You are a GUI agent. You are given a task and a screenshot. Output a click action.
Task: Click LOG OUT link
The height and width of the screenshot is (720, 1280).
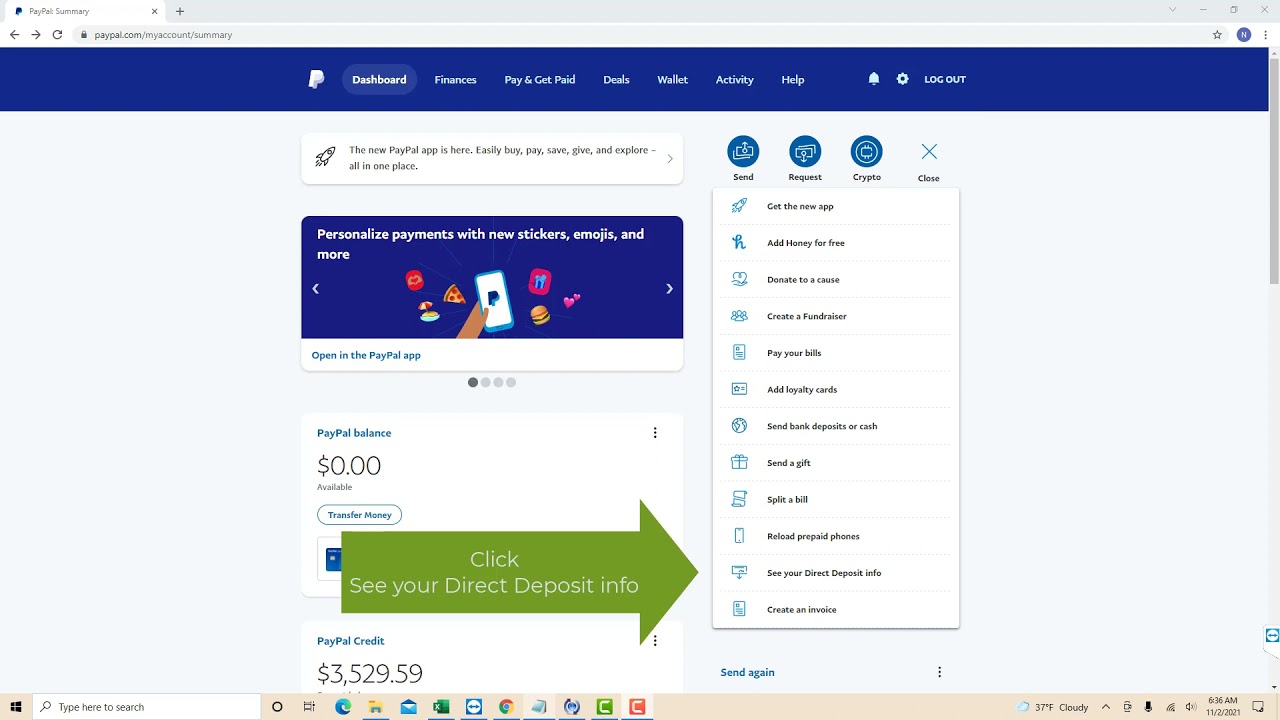pos(945,79)
